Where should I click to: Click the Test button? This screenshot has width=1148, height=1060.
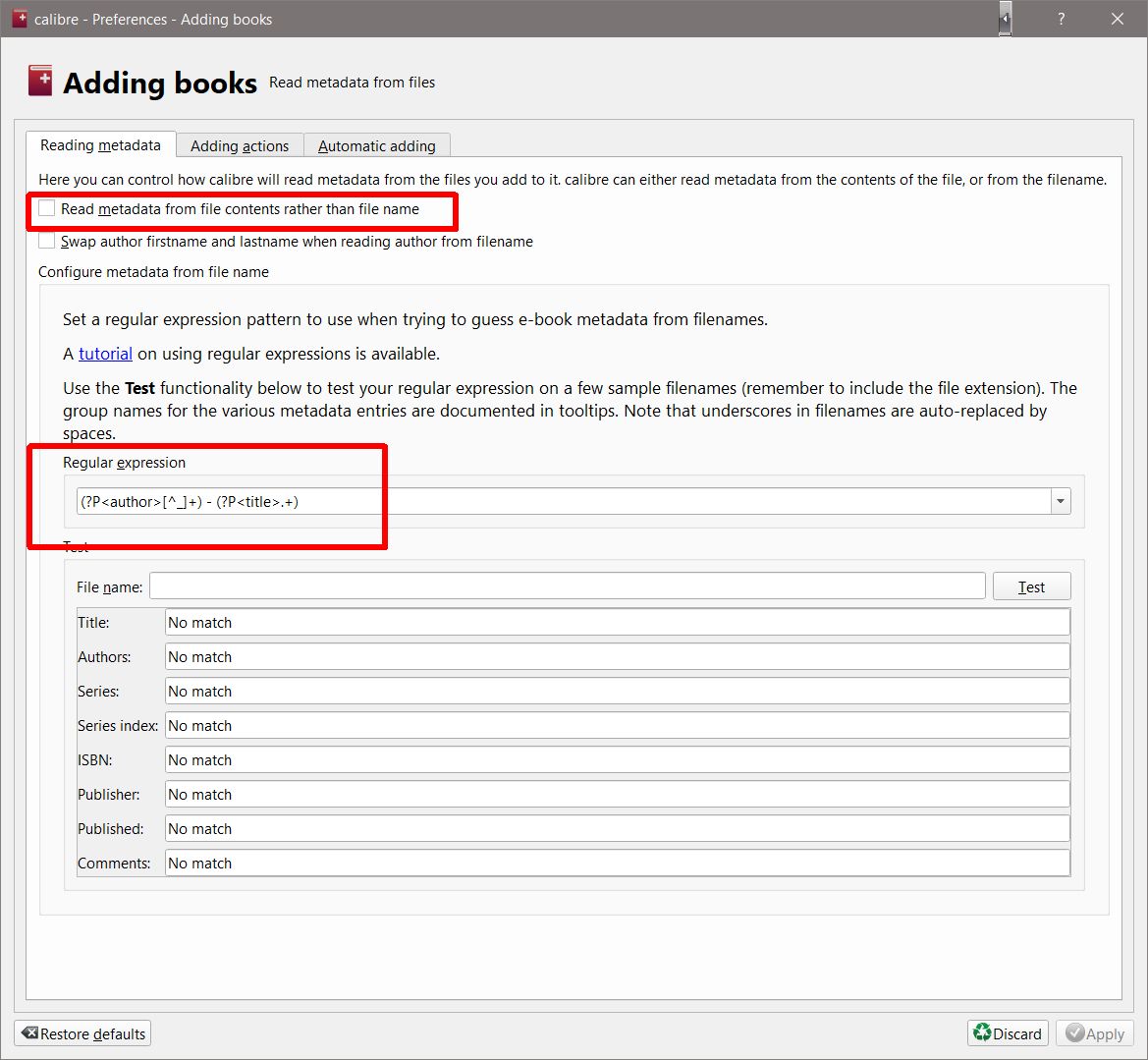(x=1031, y=586)
